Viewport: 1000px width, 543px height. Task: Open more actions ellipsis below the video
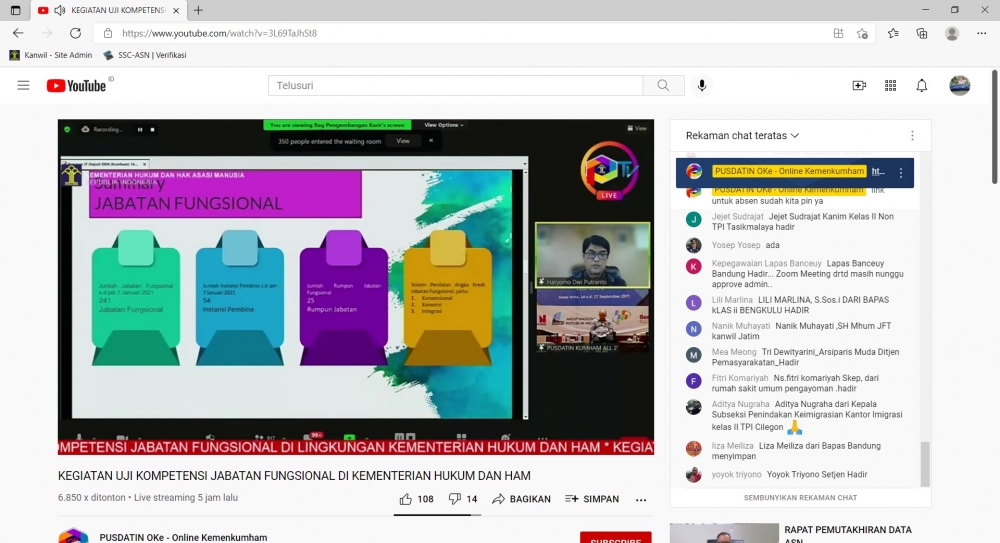[x=641, y=499]
